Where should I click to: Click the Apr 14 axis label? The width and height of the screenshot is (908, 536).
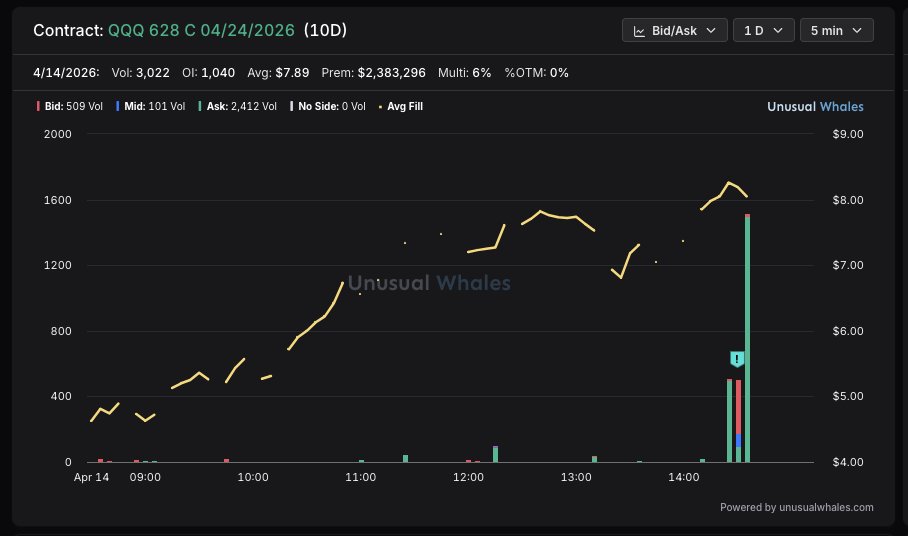tap(91, 478)
